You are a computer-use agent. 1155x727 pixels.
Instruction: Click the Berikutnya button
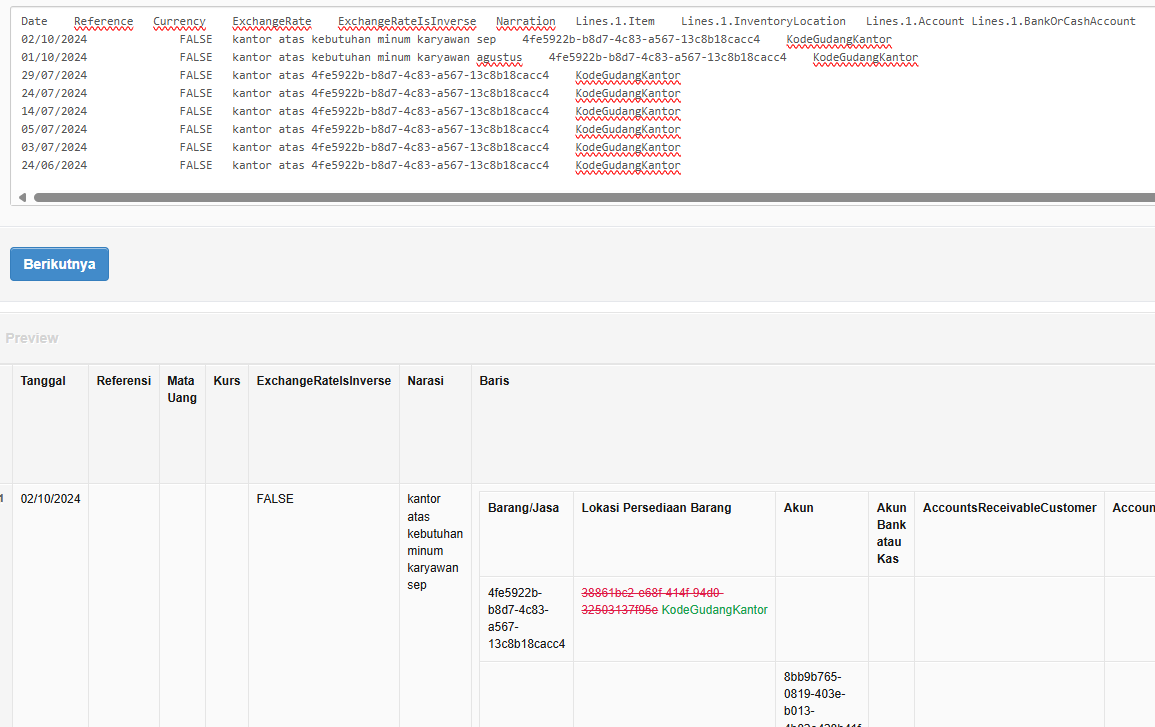[59, 263]
